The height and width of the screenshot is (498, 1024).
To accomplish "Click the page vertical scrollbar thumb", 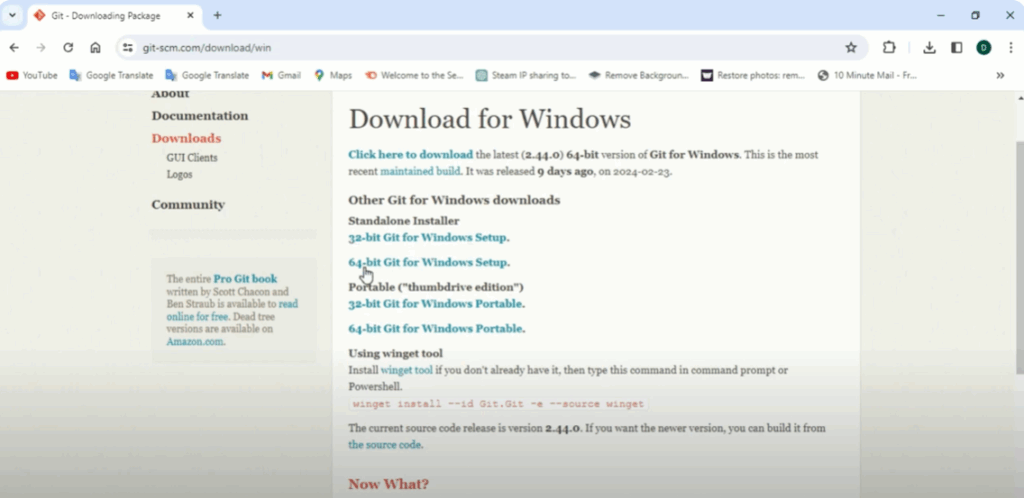I will click(1019, 258).
